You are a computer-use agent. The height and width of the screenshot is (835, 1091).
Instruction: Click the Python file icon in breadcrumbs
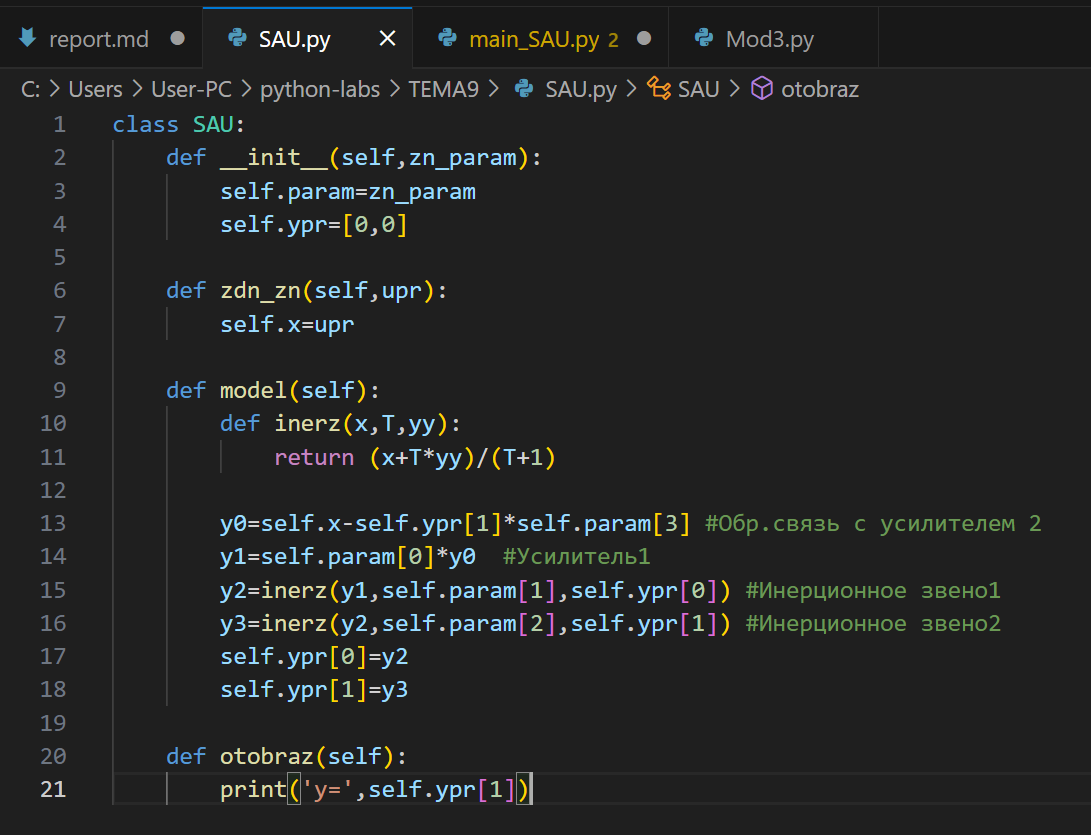[x=524, y=89]
